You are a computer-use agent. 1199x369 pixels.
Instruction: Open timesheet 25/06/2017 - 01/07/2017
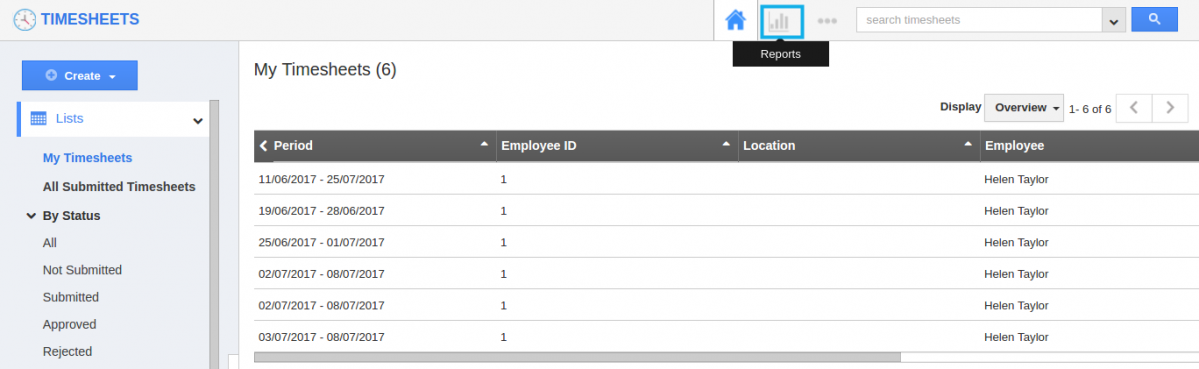[x=321, y=242]
